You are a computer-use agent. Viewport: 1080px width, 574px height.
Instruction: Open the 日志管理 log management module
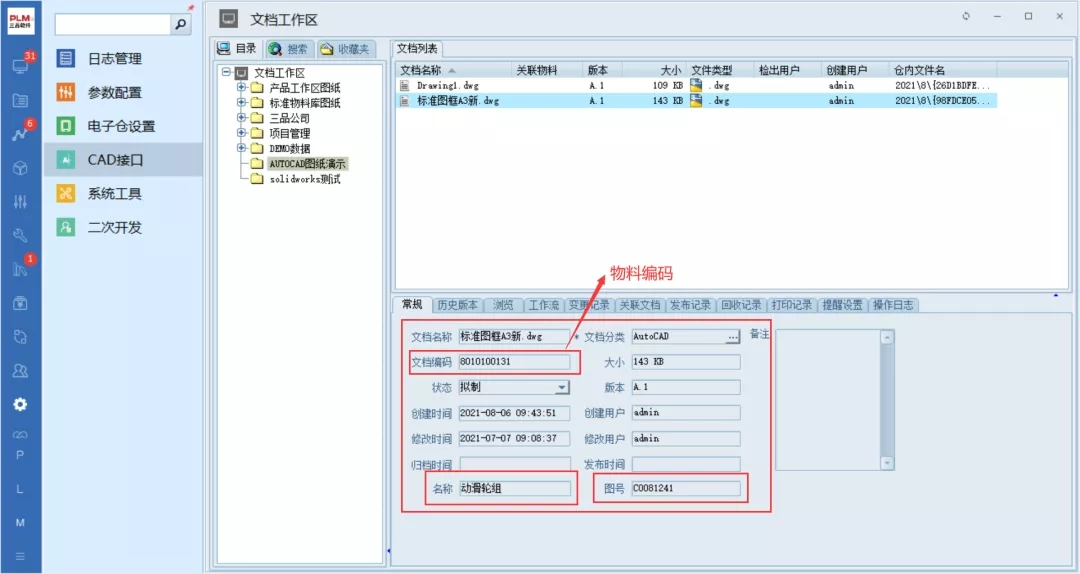coord(114,59)
